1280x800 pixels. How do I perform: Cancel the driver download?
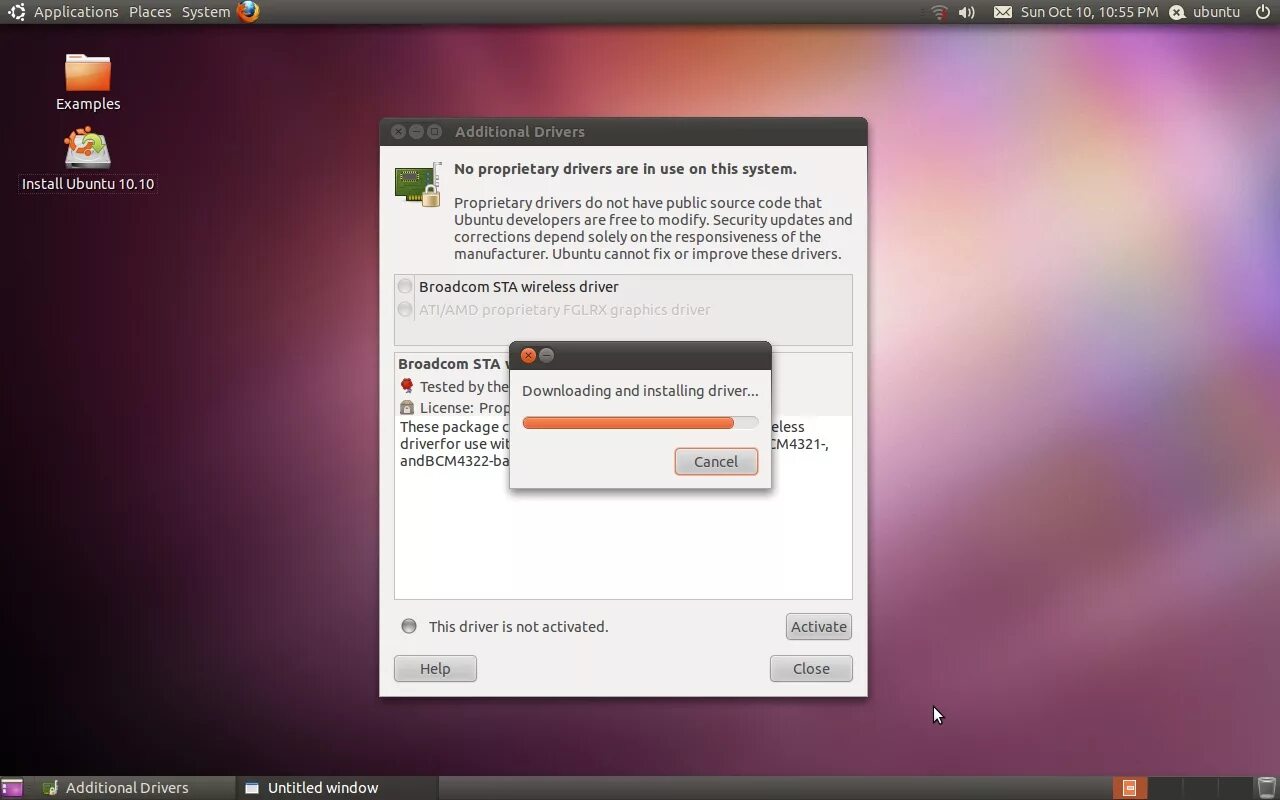716,461
